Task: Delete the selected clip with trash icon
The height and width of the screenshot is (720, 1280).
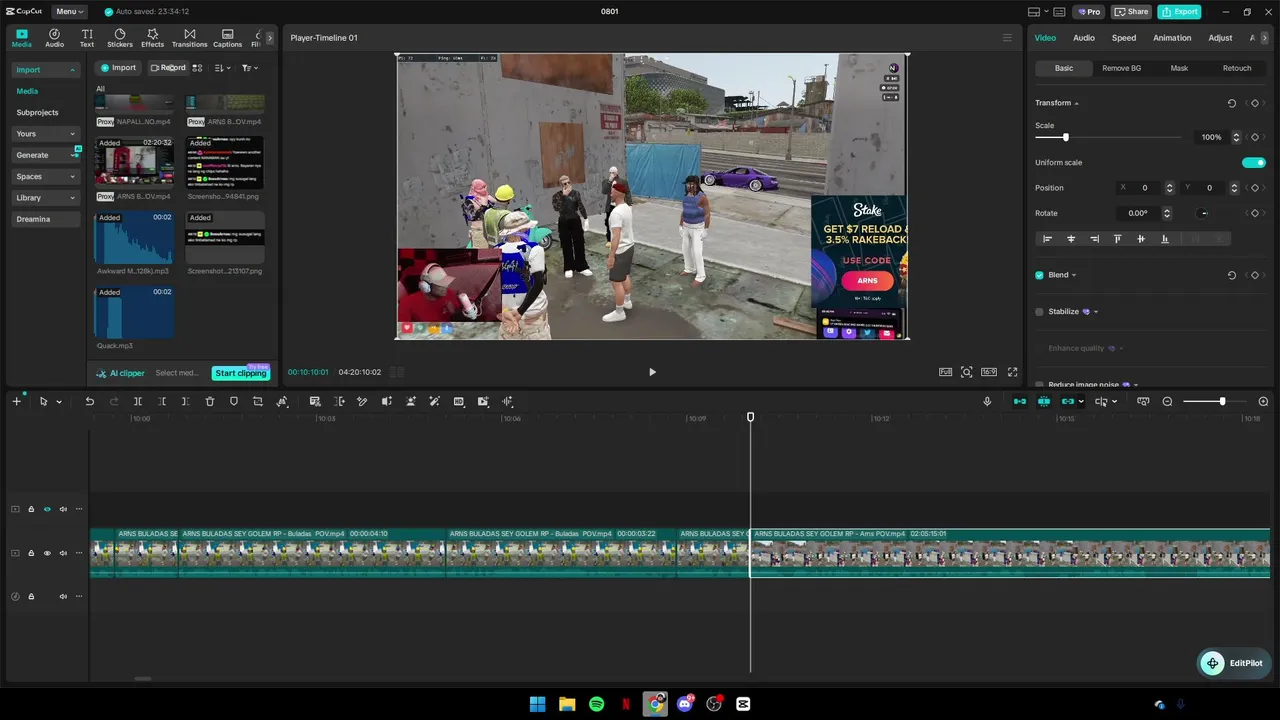Action: pyautogui.click(x=210, y=401)
